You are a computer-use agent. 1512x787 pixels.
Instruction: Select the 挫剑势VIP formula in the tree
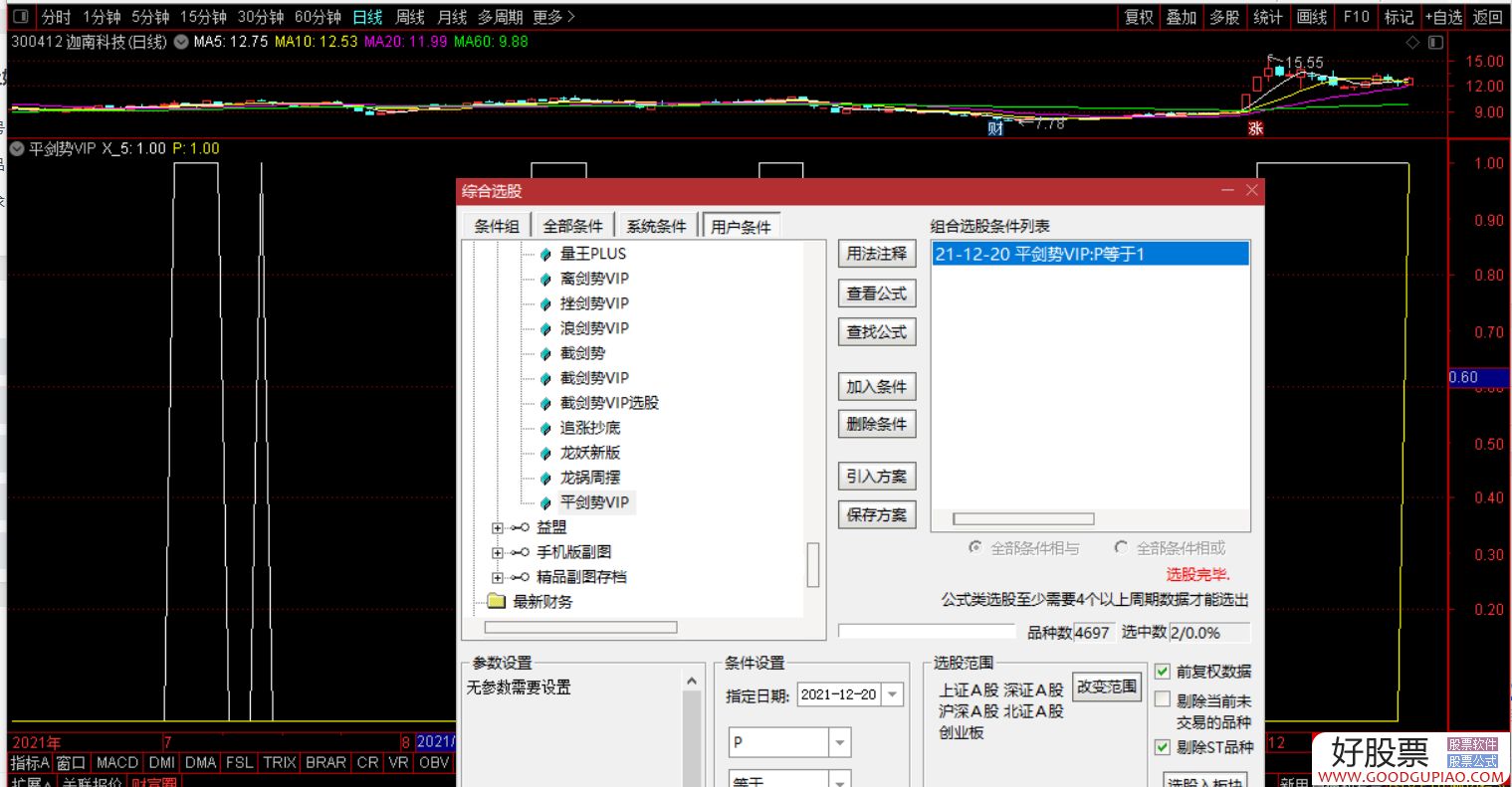(x=594, y=303)
